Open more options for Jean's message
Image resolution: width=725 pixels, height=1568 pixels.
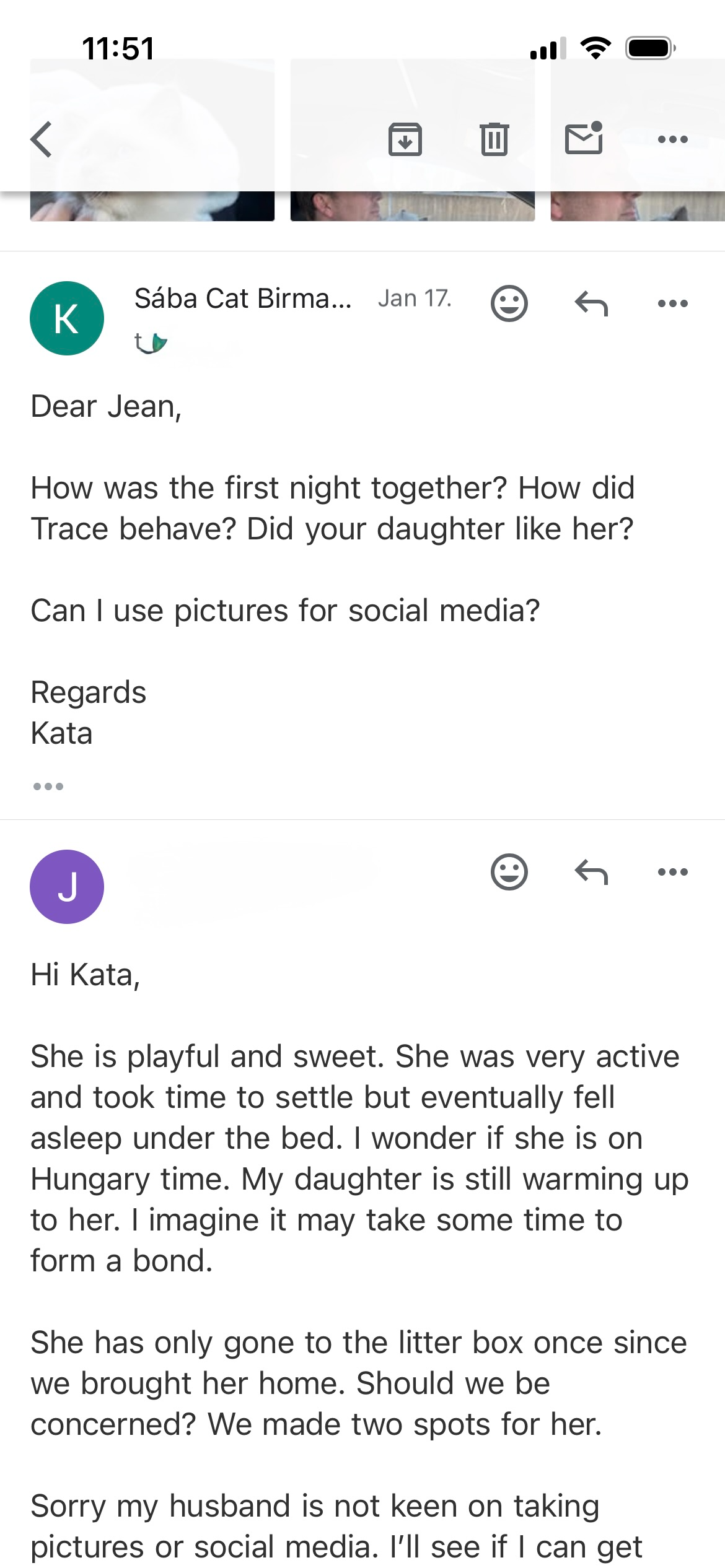coord(672,872)
